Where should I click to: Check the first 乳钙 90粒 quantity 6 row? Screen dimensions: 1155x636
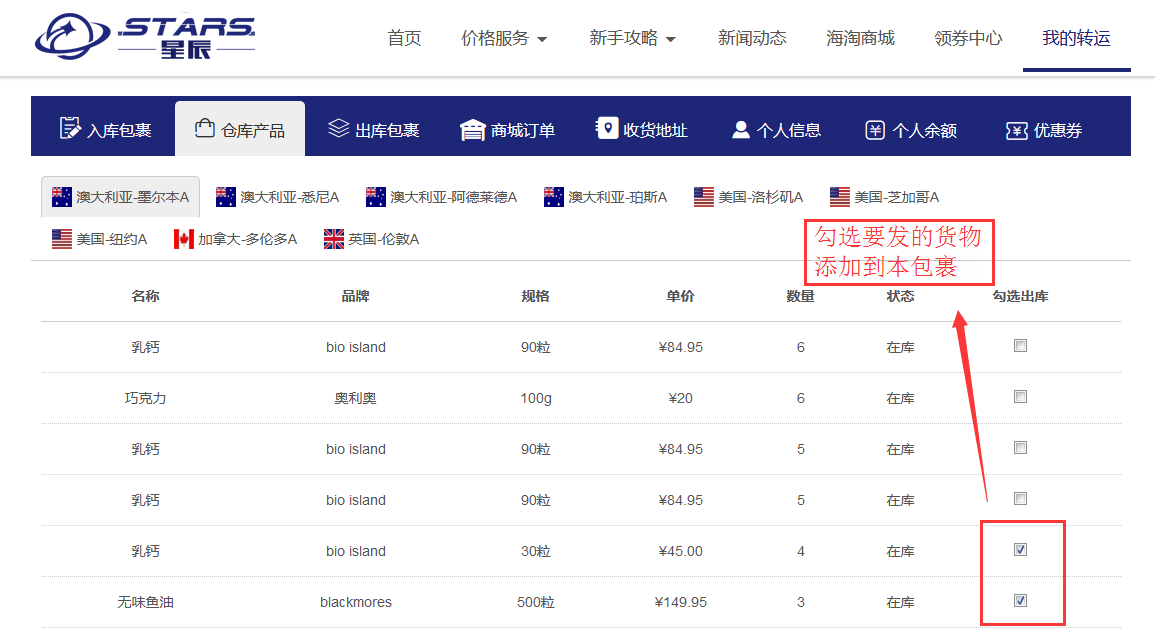point(1020,346)
